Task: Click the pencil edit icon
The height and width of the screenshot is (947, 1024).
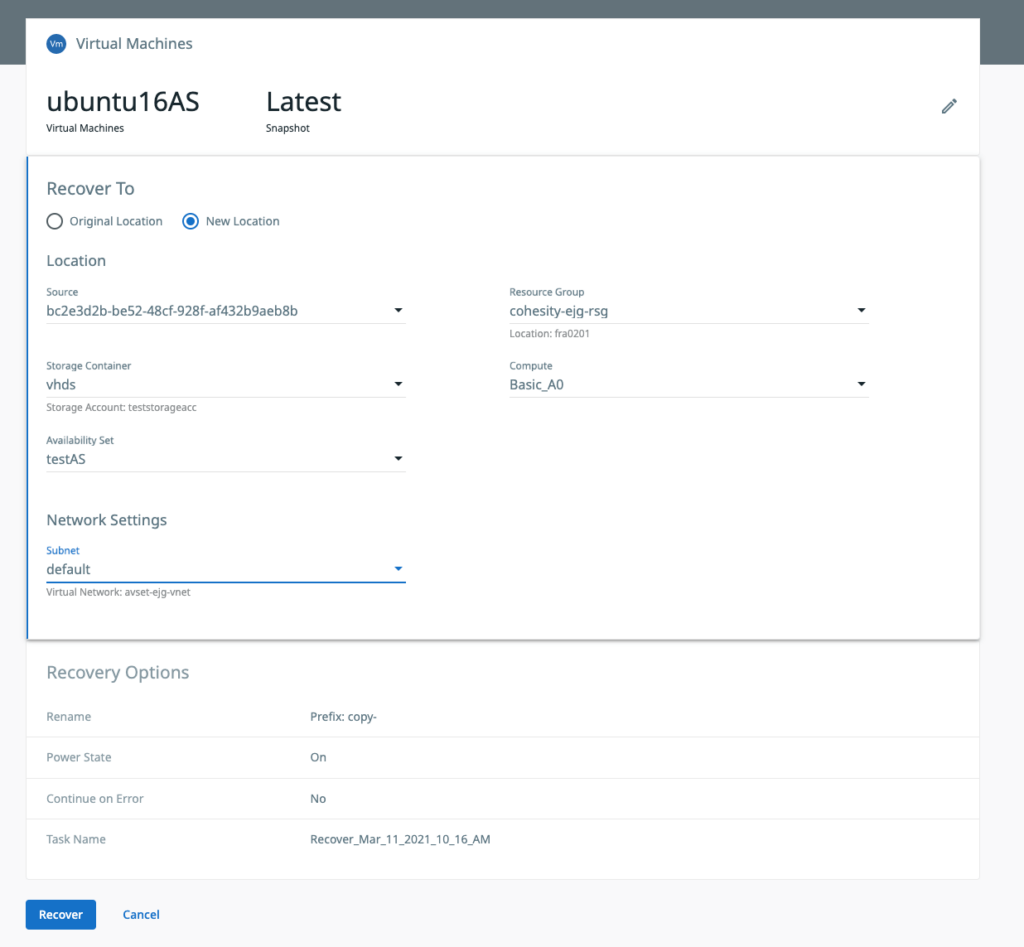Action: click(949, 106)
